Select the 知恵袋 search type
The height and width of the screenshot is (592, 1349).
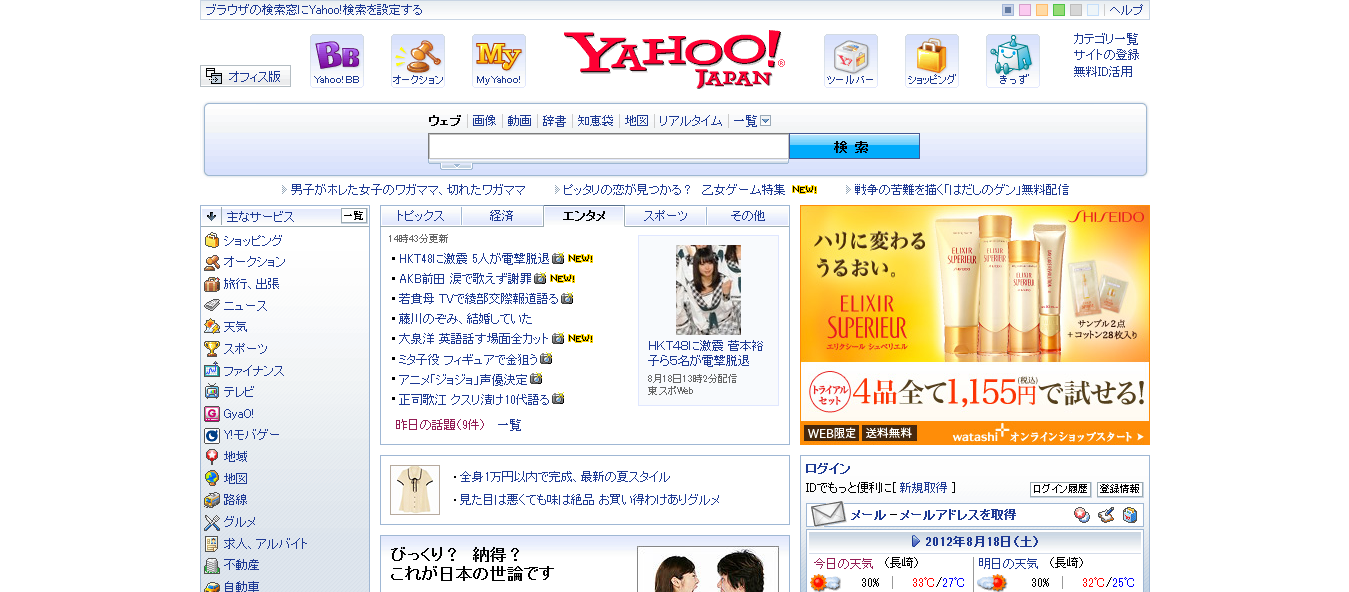click(595, 121)
